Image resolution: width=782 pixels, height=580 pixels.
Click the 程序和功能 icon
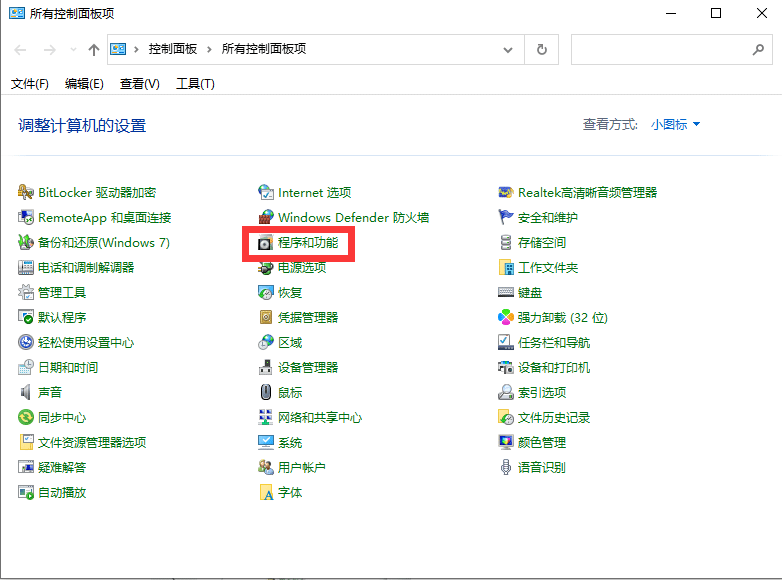(266, 242)
